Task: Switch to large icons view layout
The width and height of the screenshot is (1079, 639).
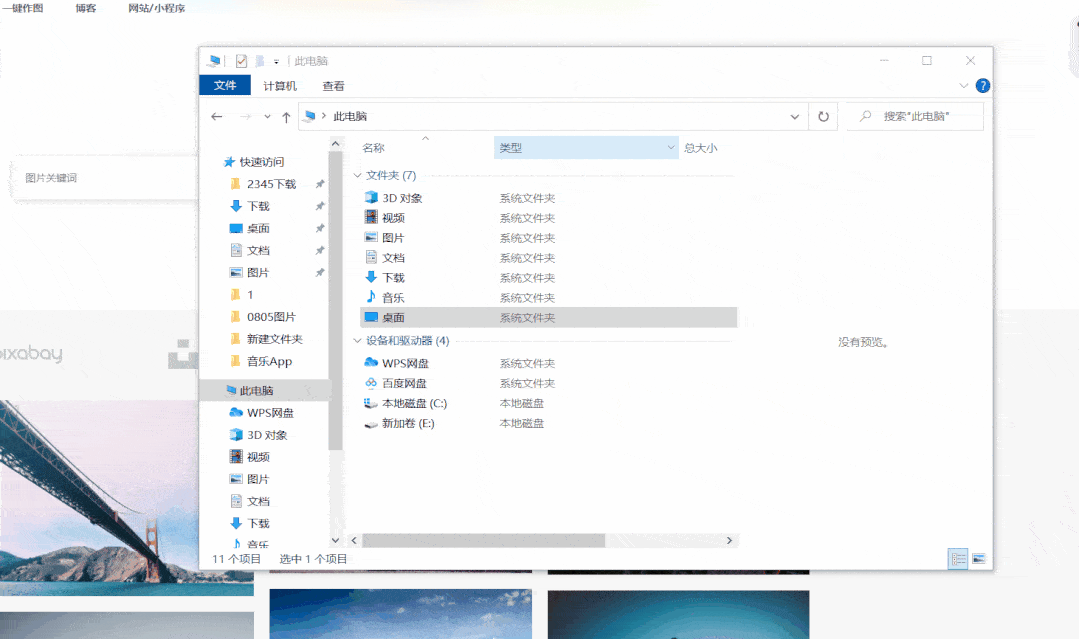Action: pos(978,559)
